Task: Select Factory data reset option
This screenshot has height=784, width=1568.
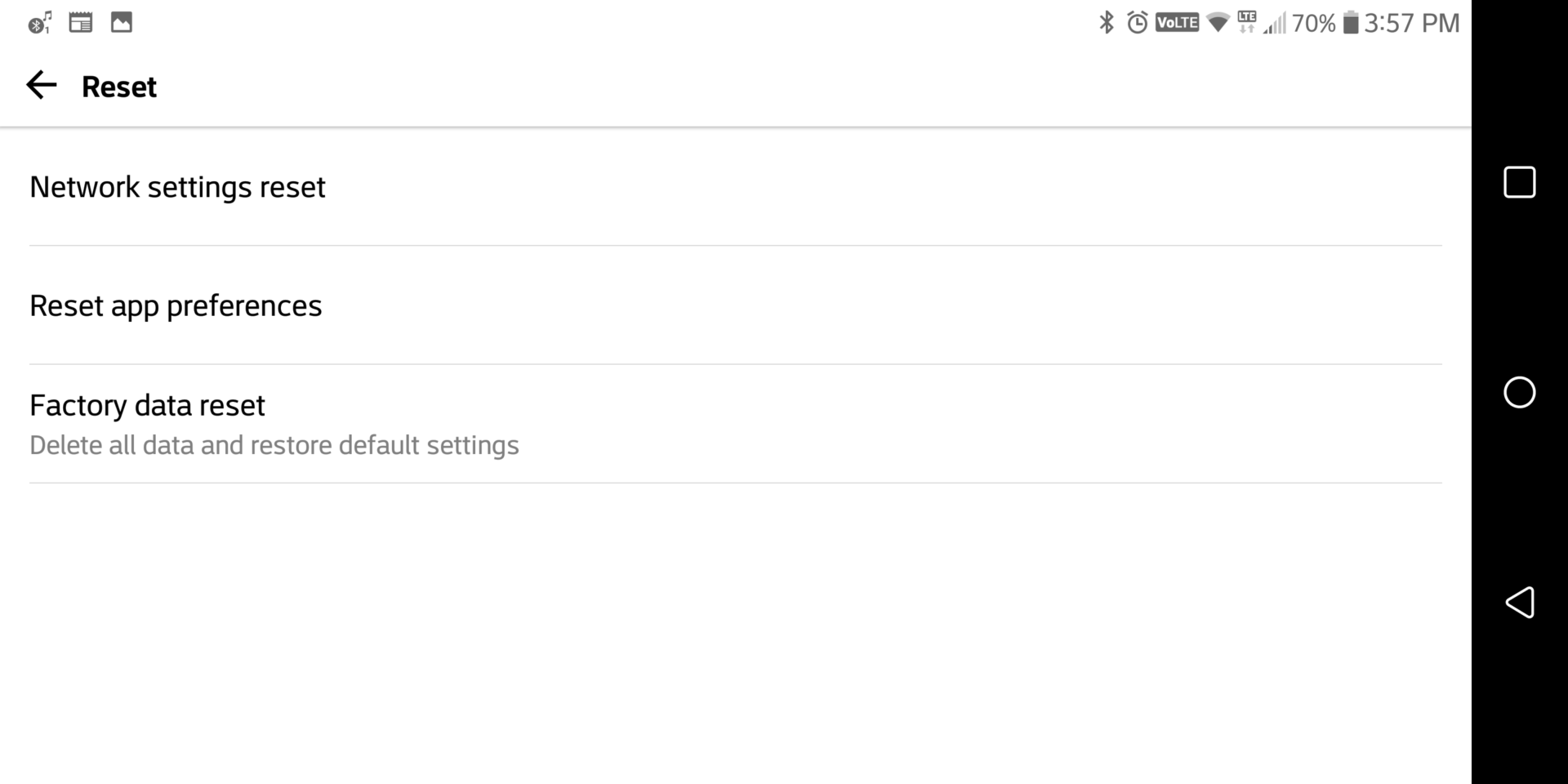Action: pyautogui.click(x=147, y=405)
